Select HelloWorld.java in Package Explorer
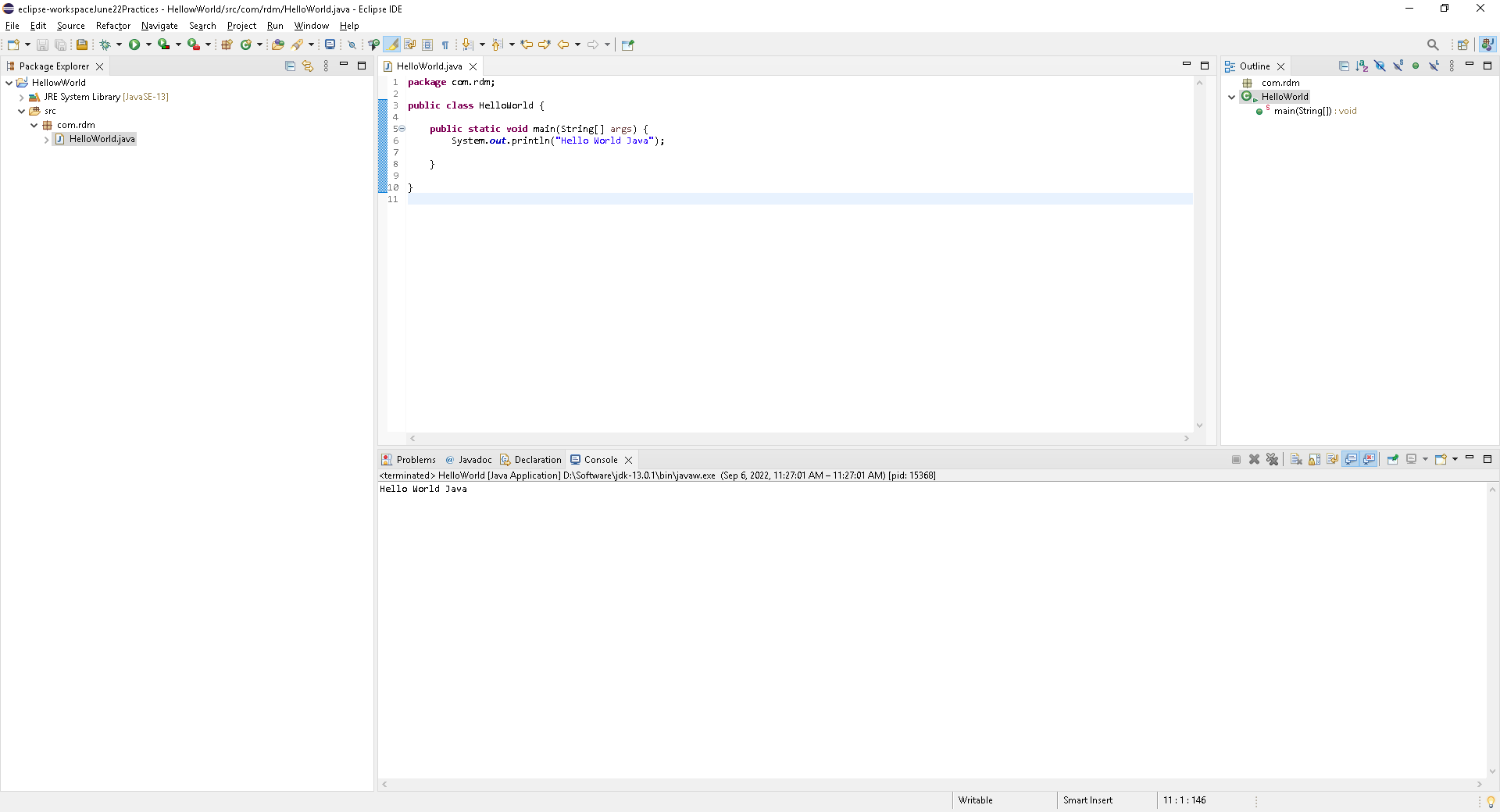The image size is (1500, 812). (95, 139)
